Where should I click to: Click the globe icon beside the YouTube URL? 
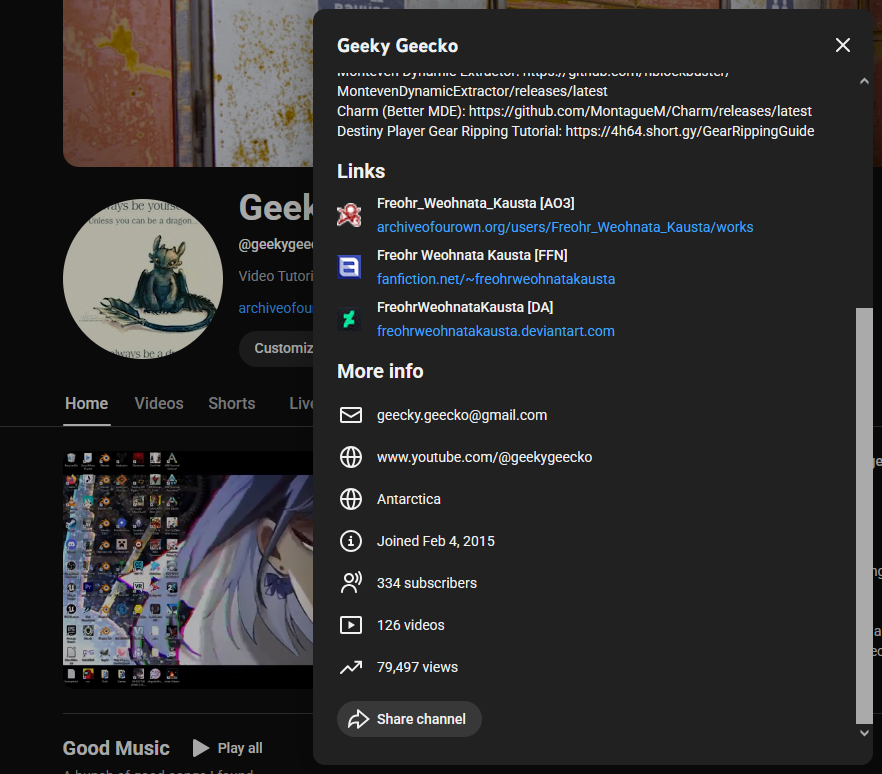[x=351, y=457]
